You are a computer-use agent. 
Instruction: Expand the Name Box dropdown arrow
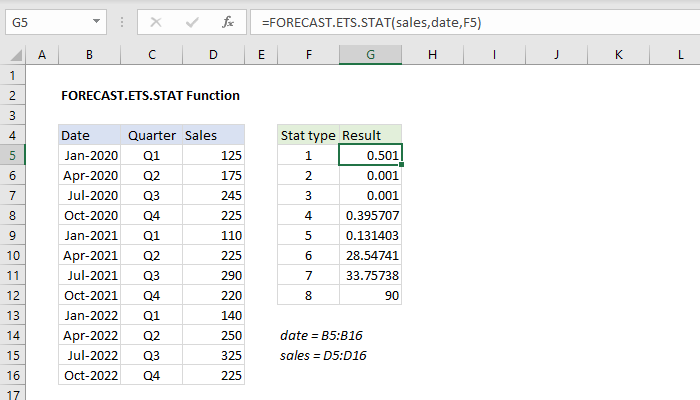[x=96, y=21]
